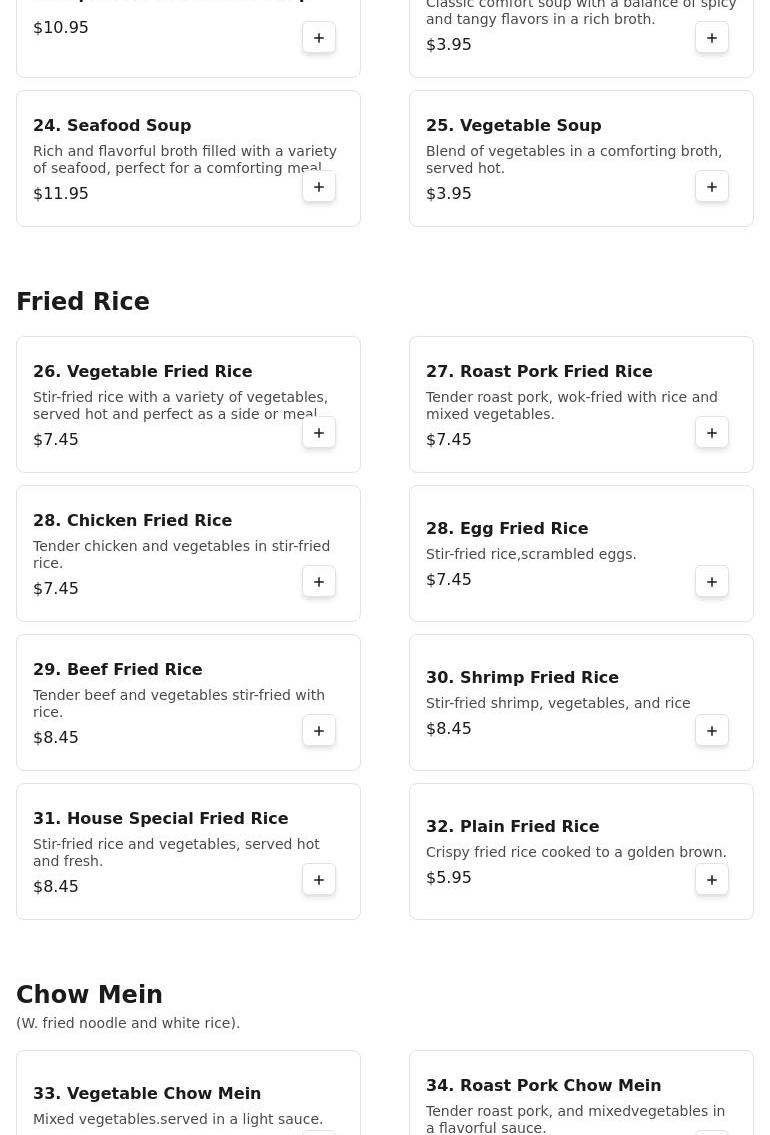Add Vegetable Soup with plus button

711,187
